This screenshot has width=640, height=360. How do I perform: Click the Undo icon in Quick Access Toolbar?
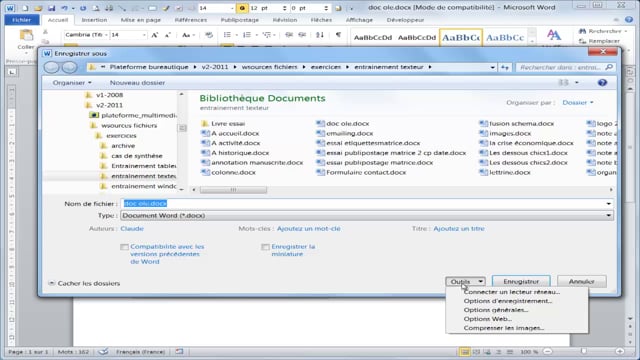point(64,8)
